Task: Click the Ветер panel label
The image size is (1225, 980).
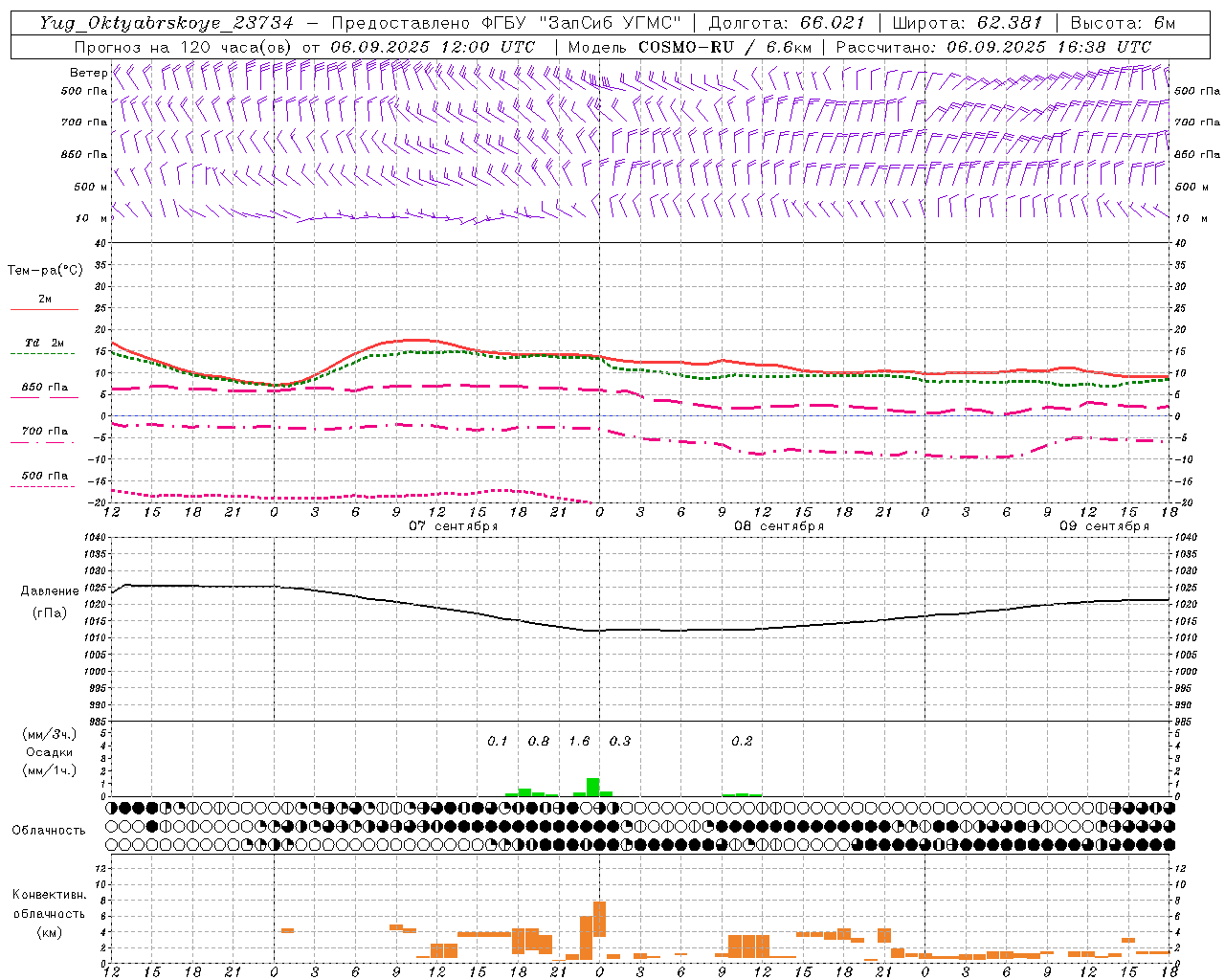Action: click(x=88, y=73)
